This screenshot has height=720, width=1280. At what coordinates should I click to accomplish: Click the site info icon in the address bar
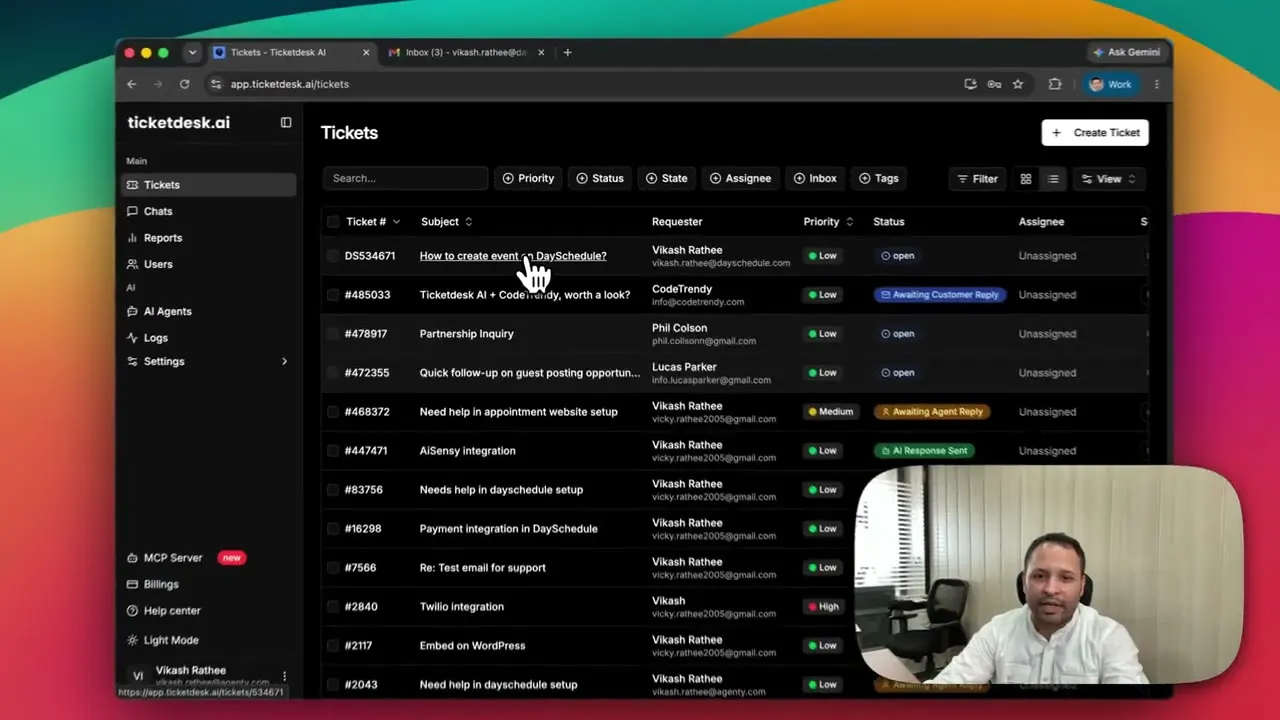[216, 84]
